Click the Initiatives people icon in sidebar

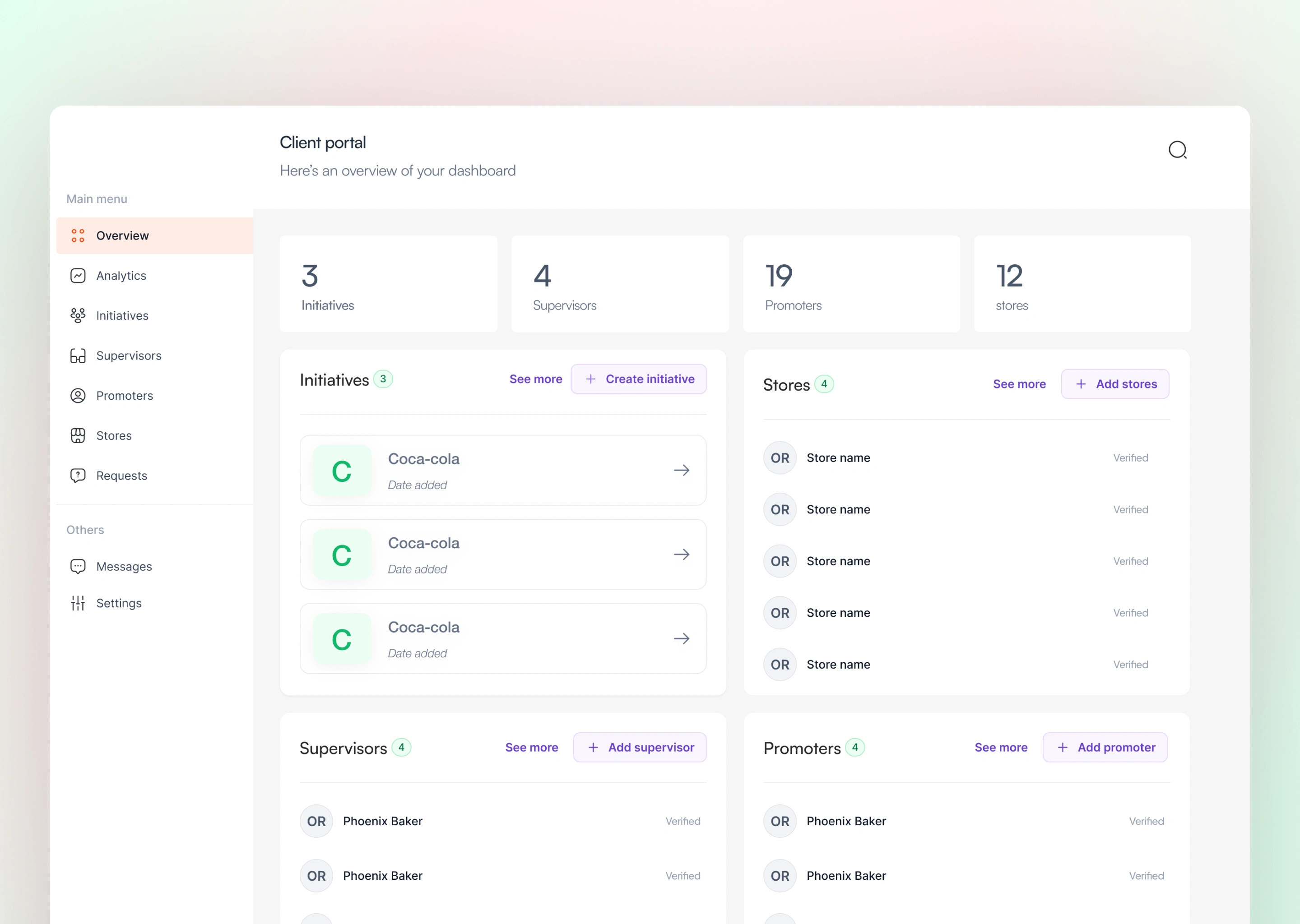click(x=78, y=315)
